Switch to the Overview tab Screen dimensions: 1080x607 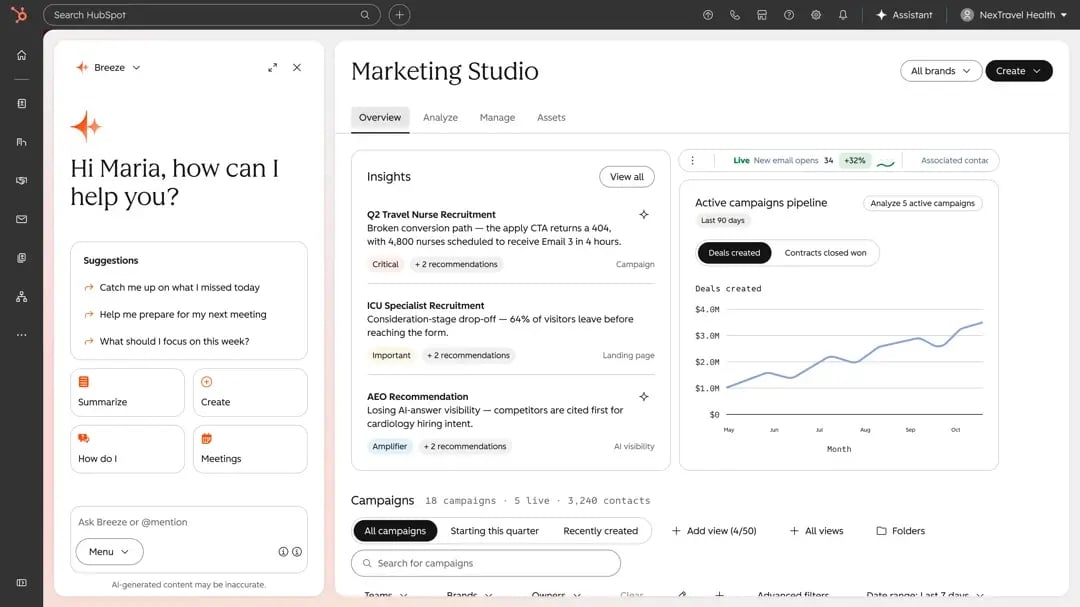click(380, 117)
